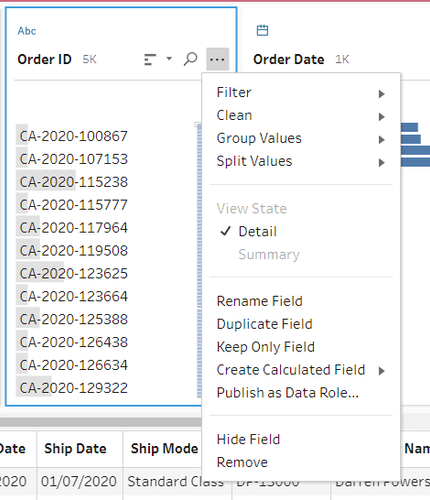Viewport: 430px width, 500px height.
Task: Expand the Clean submenu arrow
Action: tap(382, 117)
